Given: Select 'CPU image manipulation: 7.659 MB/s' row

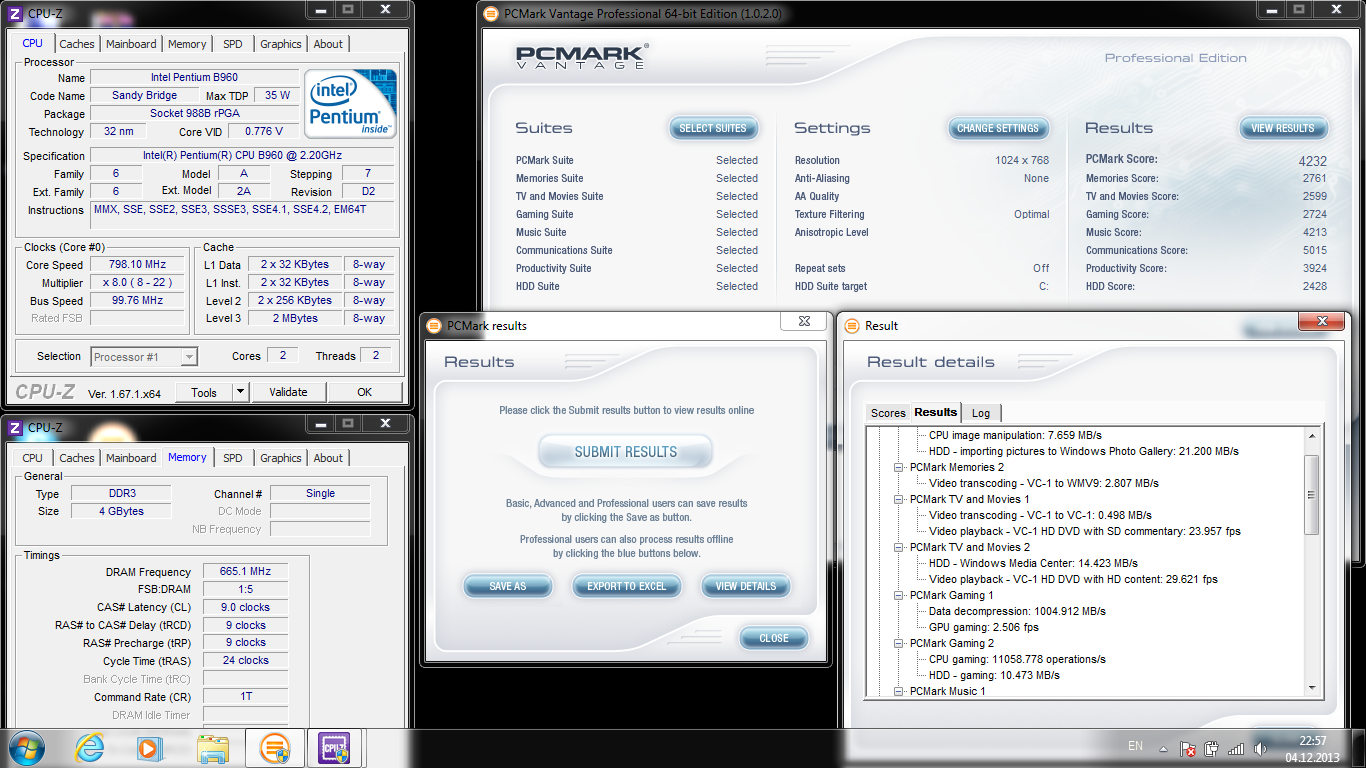Looking at the screenshot, I should tap(1015, 435).
